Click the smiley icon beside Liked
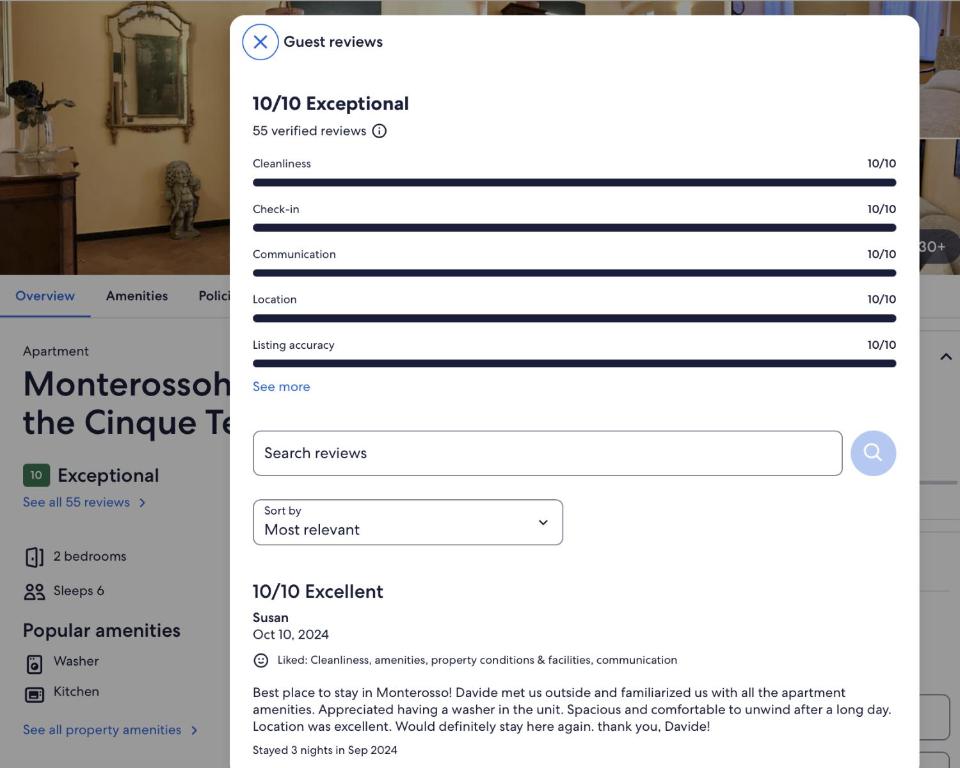Screen dimensions: 960x768 tap(261, 660)
